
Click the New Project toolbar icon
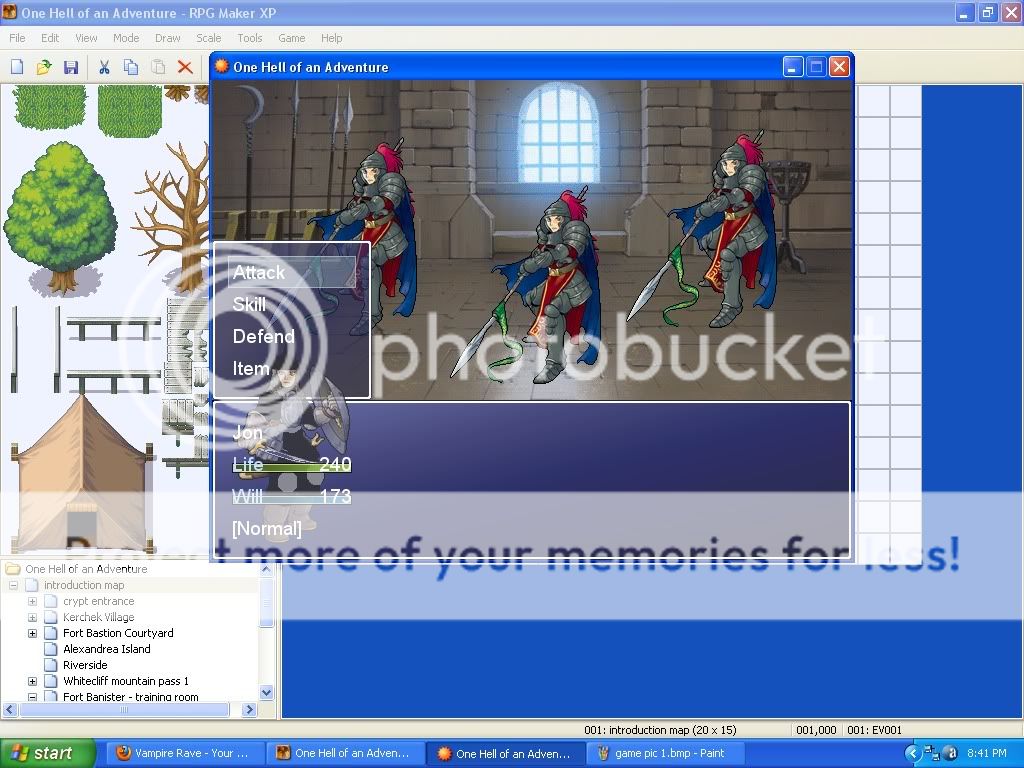tap(17, 67)
